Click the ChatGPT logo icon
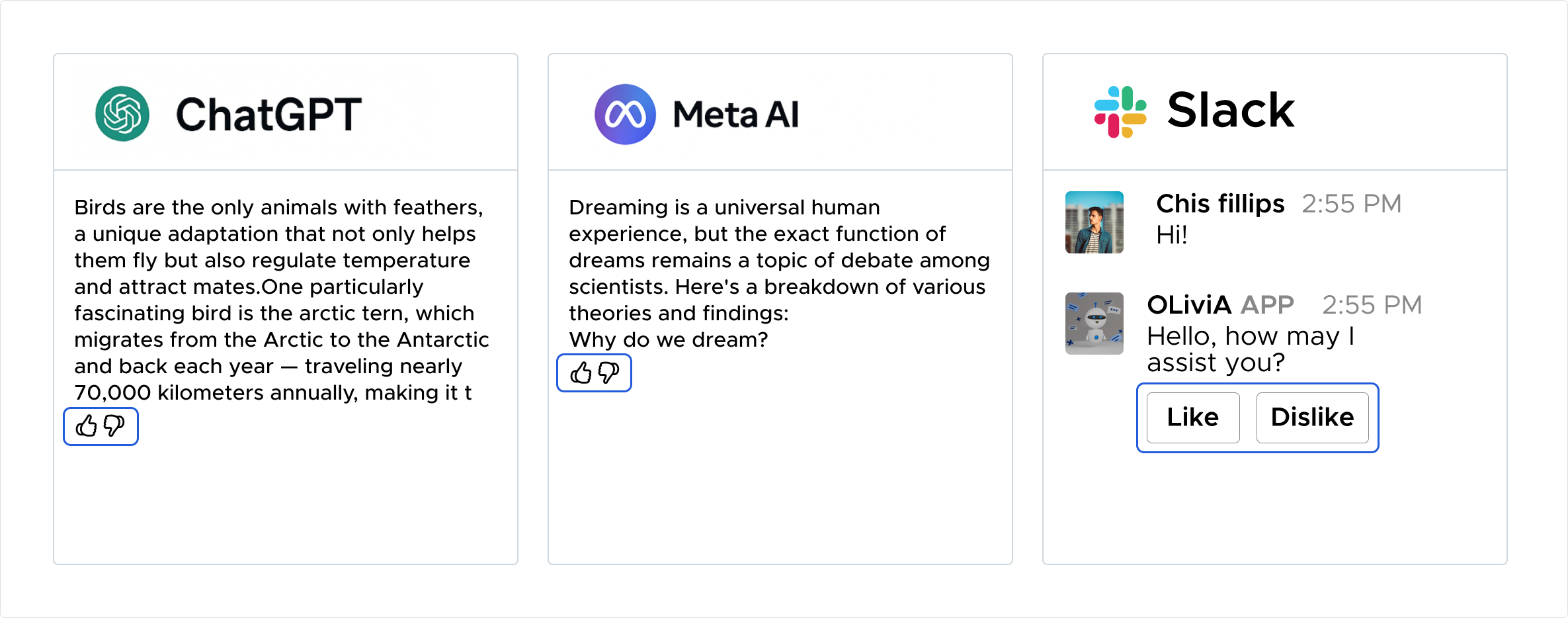Viewport: 1568px width, 618px height. 122,114
